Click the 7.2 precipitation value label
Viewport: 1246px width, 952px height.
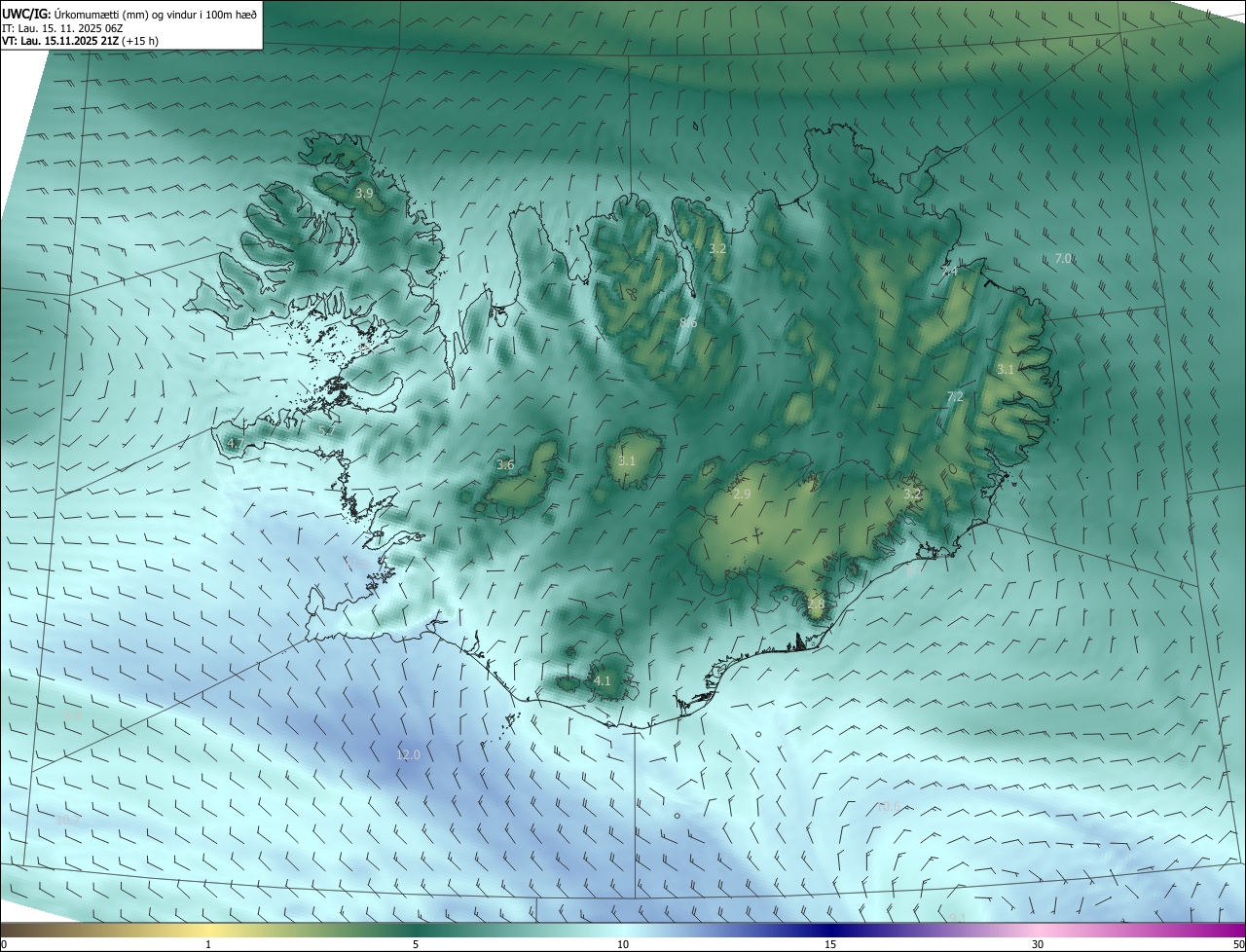click(x=955, y=396)
